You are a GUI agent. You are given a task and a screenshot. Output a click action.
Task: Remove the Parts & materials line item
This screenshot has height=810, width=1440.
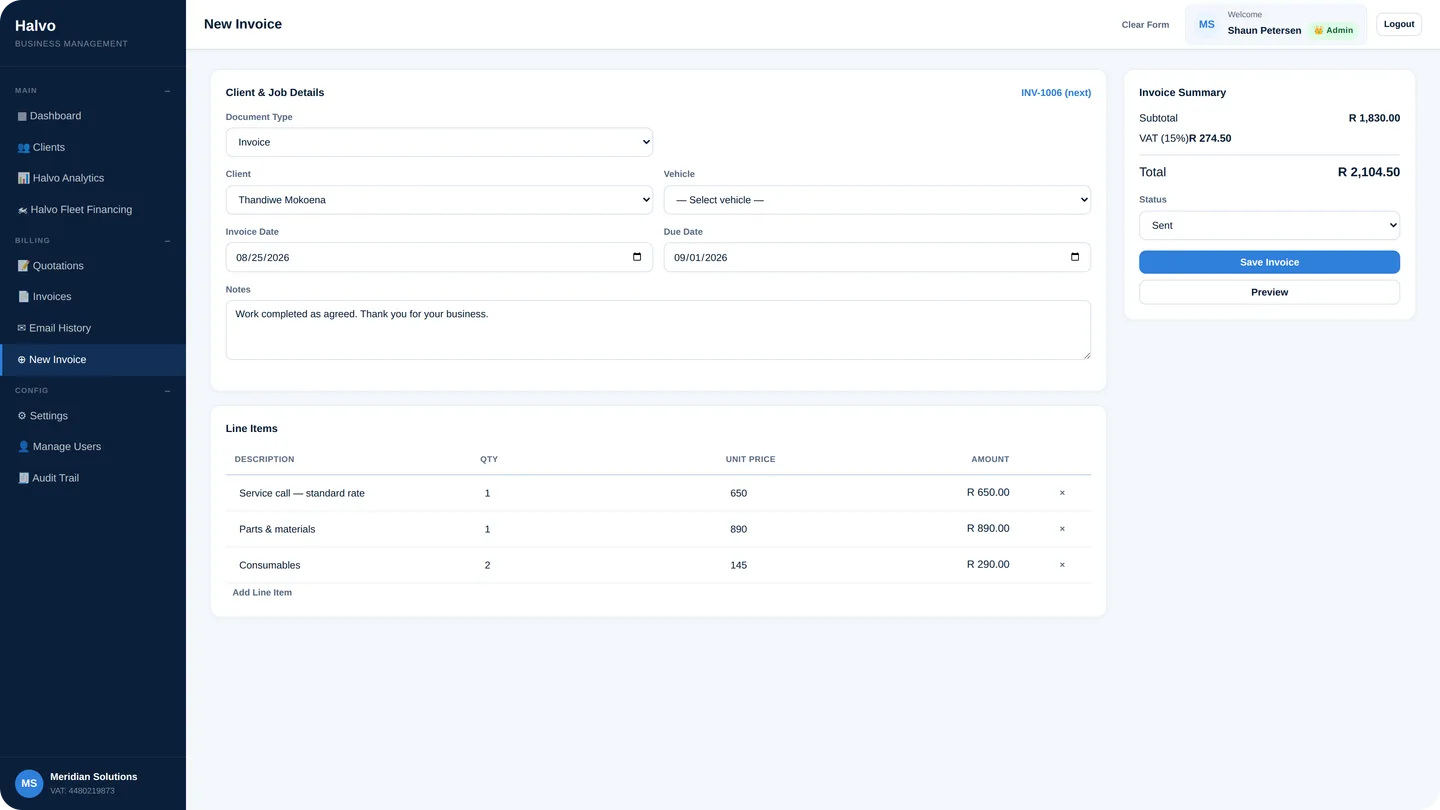(x=1062, y=529)
